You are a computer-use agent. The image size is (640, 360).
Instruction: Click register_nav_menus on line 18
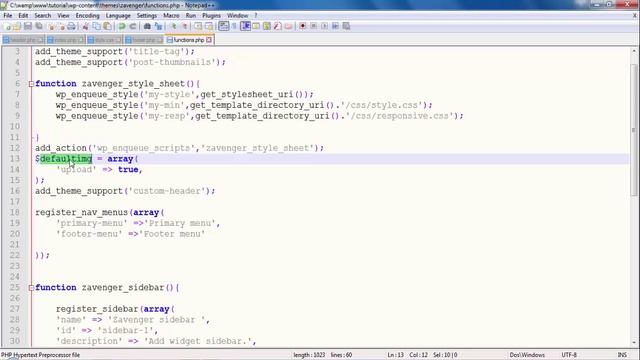pos(82,212)
